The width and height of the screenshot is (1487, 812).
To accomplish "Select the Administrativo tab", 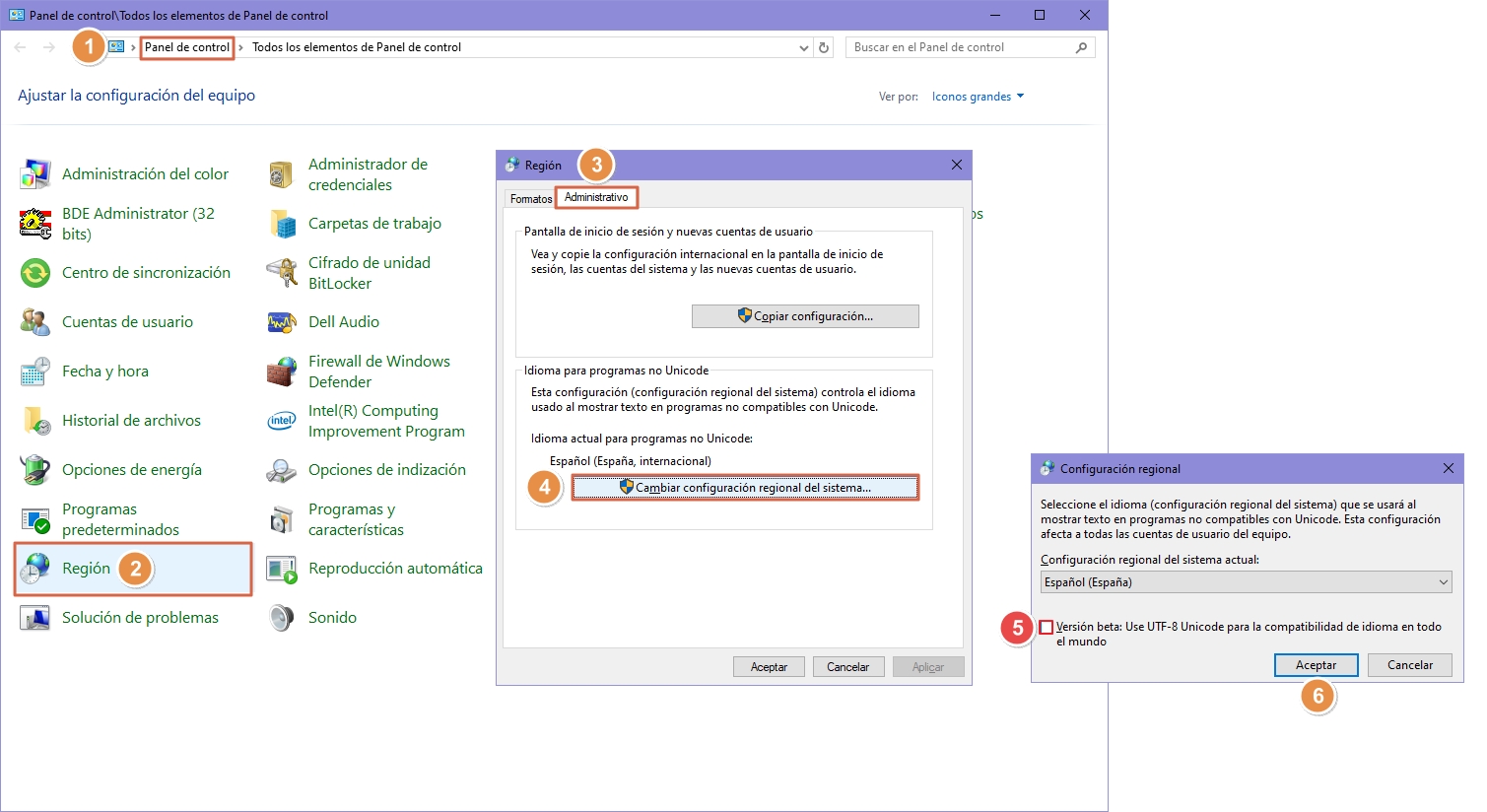I will (596, 198).
